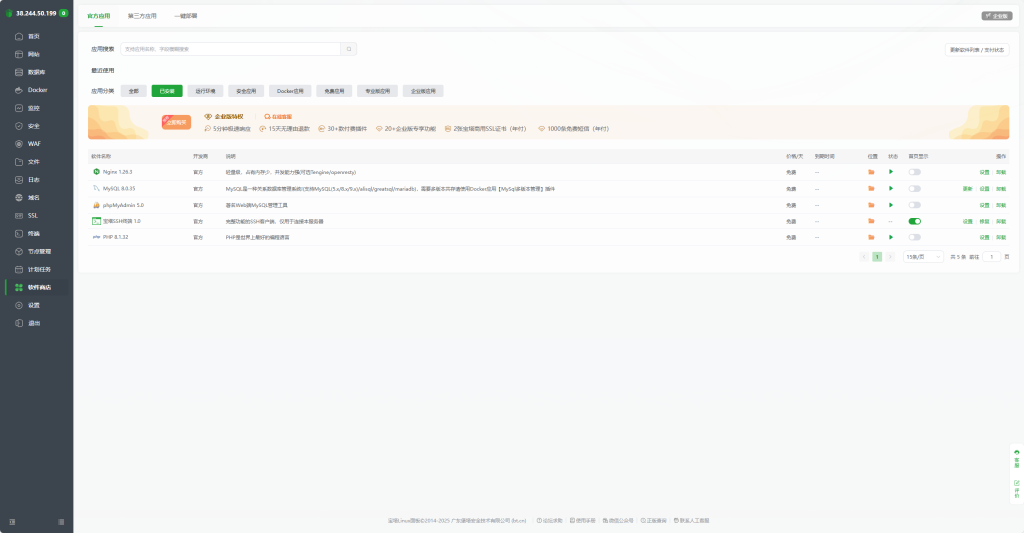The height and width of the screenshot is (533, 1024).
Task: Open the 监控 monitoring sidebar item
Action: (34, 108)
